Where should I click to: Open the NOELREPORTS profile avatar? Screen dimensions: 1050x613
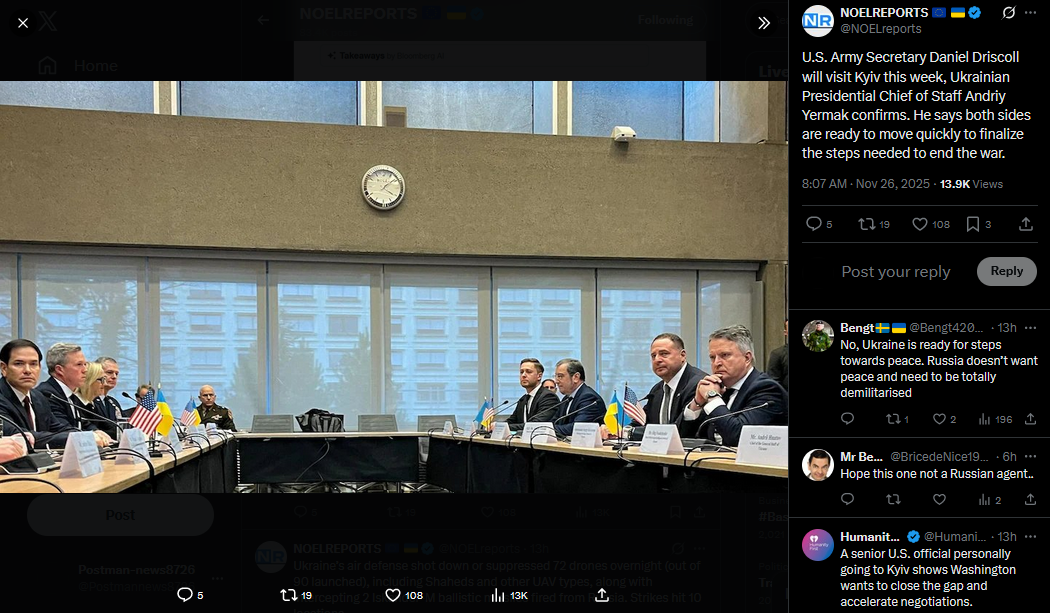coord(818,21)
